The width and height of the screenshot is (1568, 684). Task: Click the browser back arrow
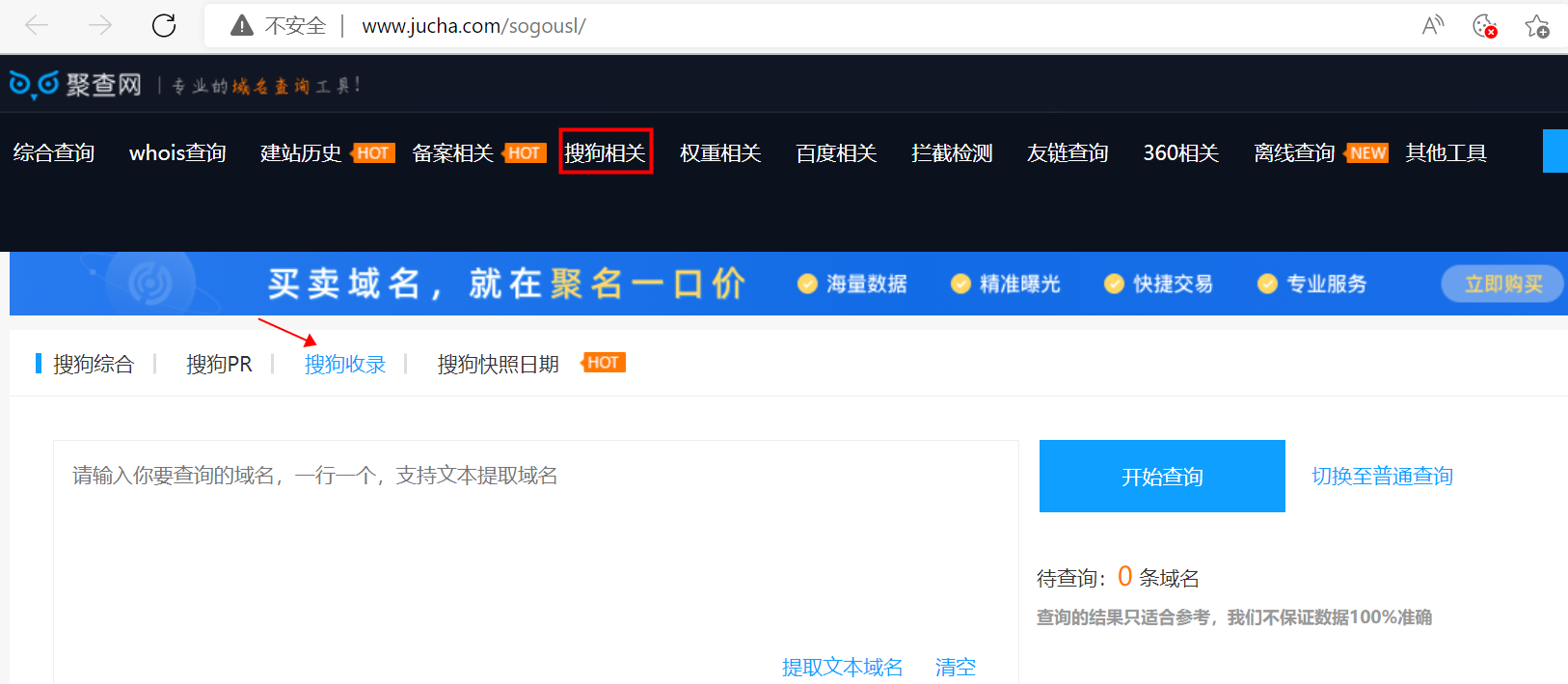(37, 25)
